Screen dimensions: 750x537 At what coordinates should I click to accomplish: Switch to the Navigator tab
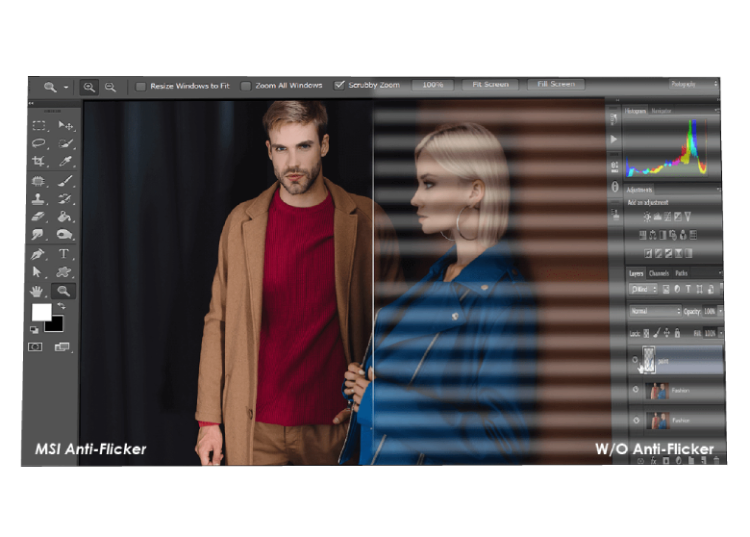click(662, 111)
